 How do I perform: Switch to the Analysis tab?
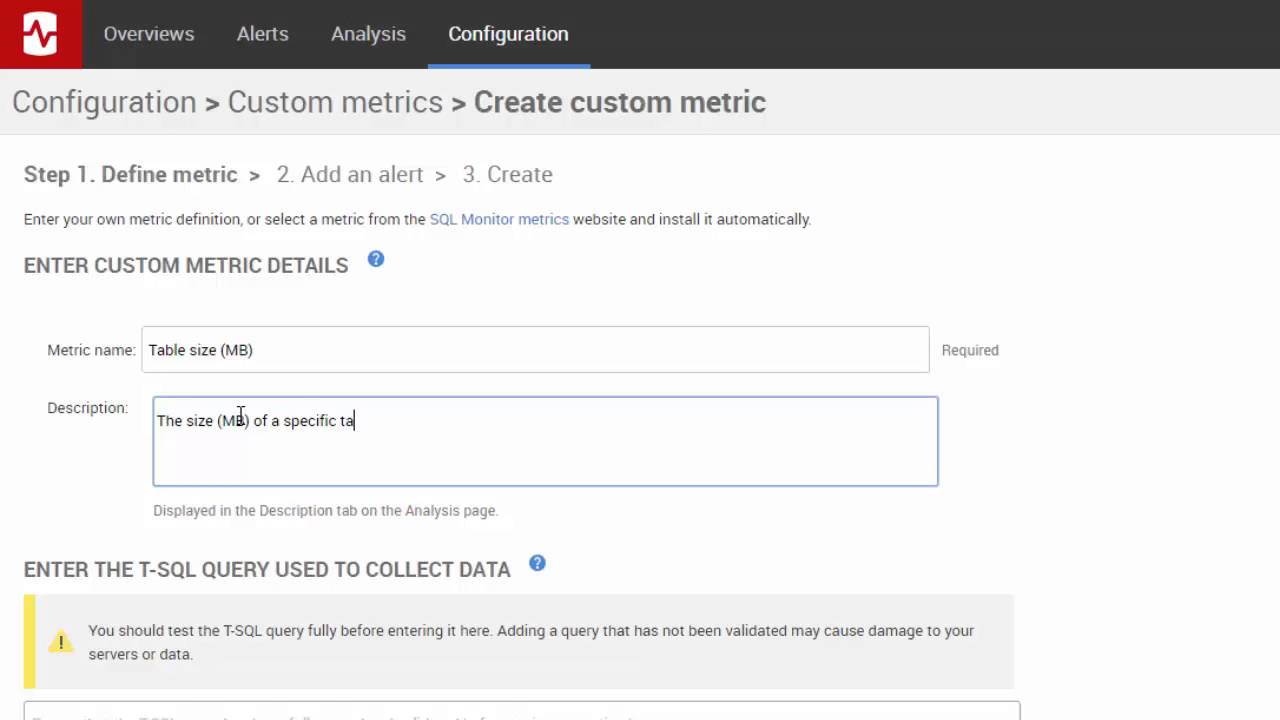tap(369, 34)
